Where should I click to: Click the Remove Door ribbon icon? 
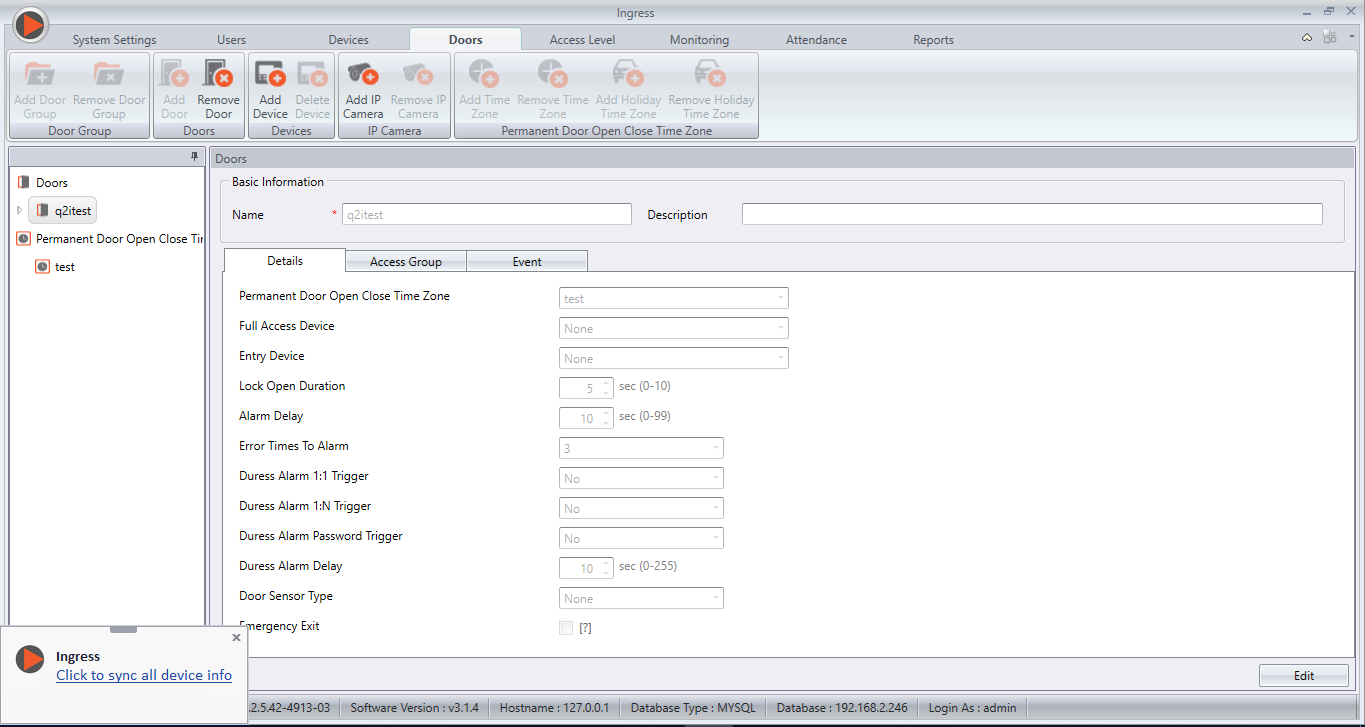click(218, 75)
